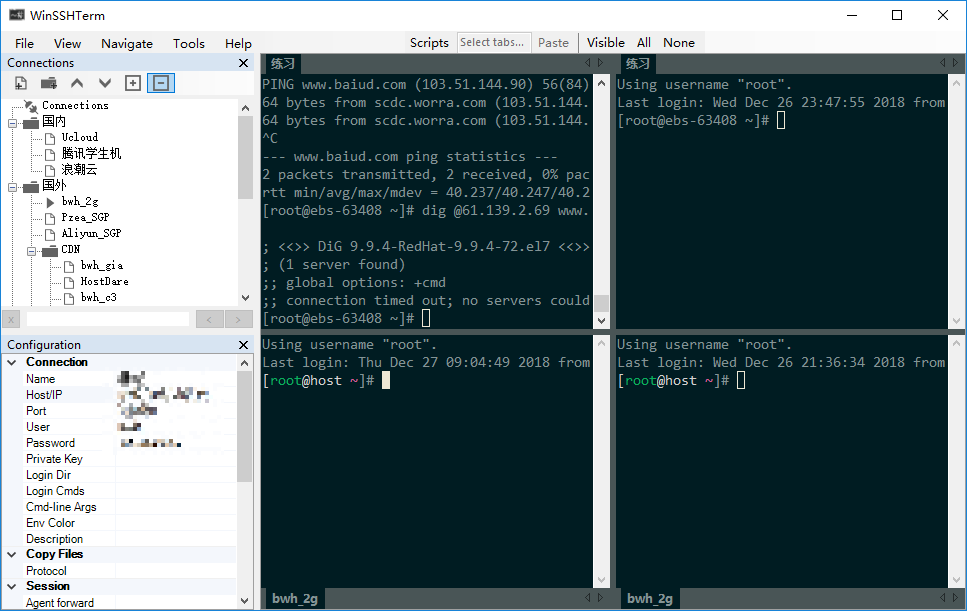Select the bwh_gia connection
The width and height of the screenshot is (967, 611).
pyautogui.click(x=102, y=266)
